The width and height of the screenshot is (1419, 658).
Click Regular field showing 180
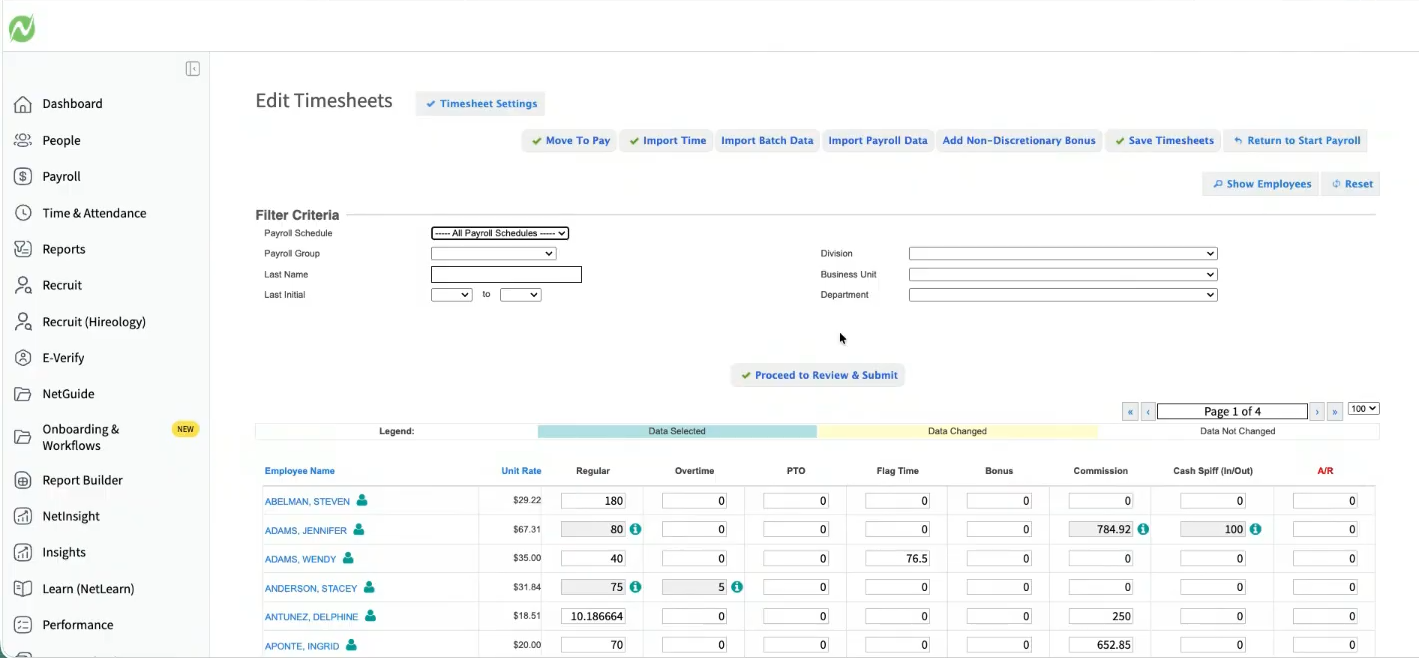click(x=593, y=501)
